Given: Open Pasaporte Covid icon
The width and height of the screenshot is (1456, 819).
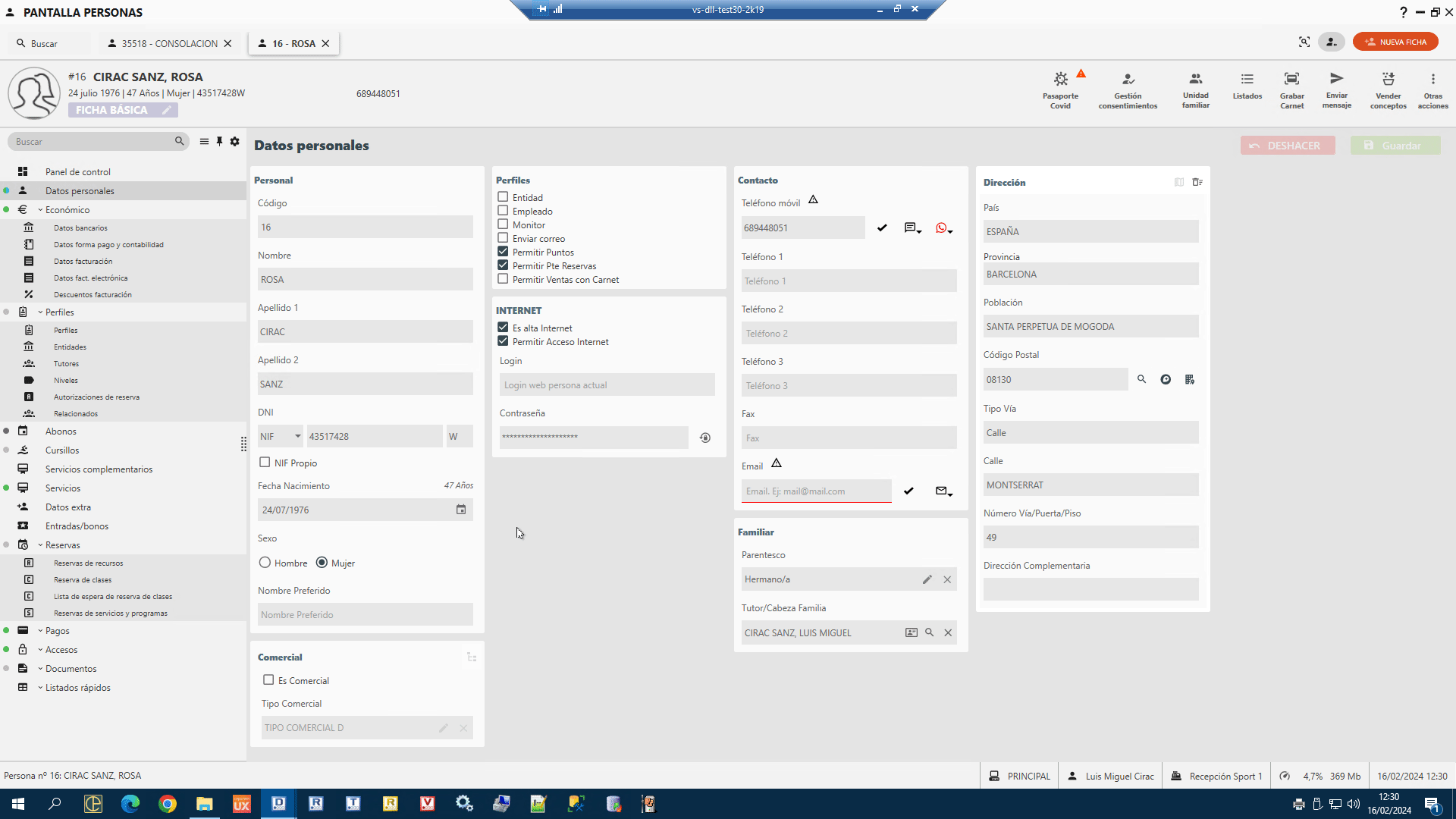Looking at the screenshot, I should (x=1060, y=89).
